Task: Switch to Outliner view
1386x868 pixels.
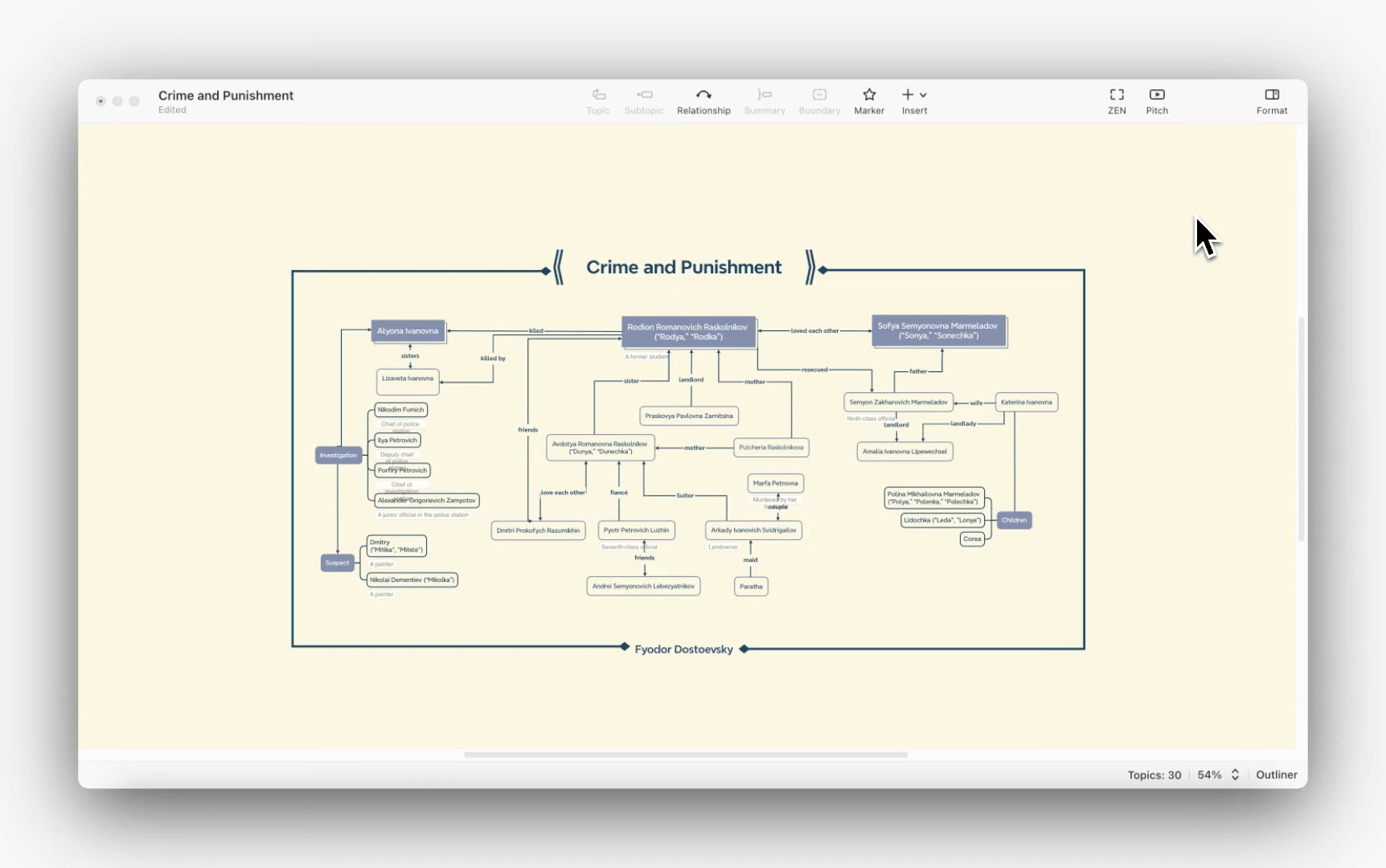Action: [1277, 775]
